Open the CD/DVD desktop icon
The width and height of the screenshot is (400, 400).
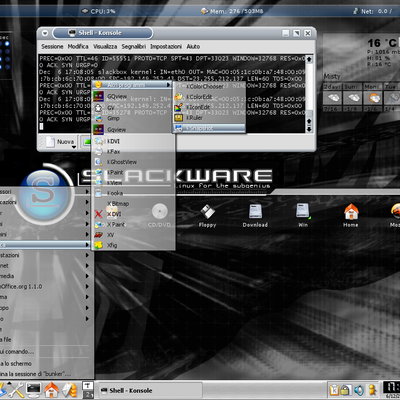[x=159, y=216]
